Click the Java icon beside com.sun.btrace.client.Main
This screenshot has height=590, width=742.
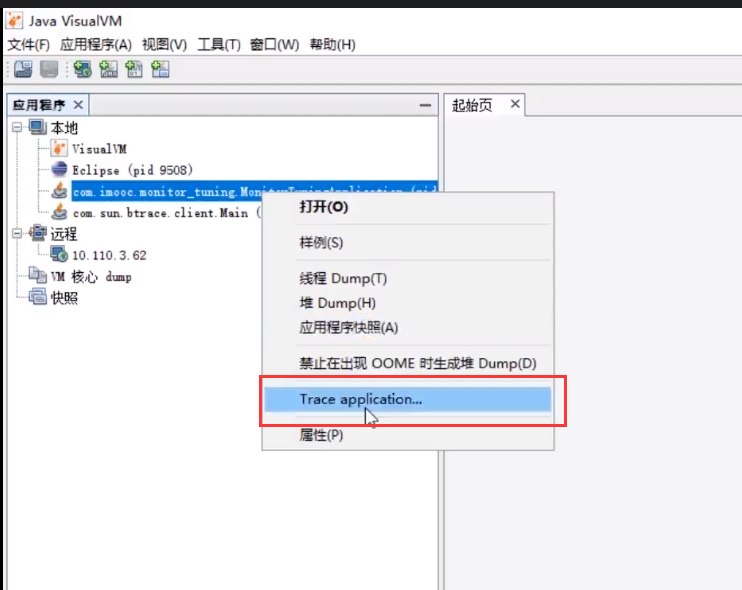(x=59, y=212)
